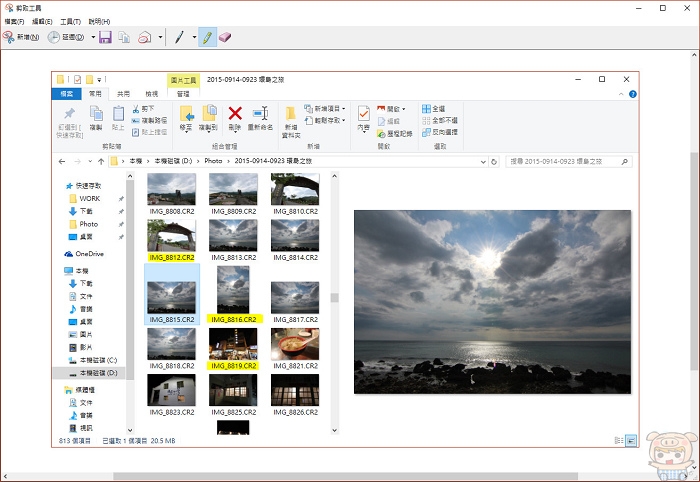This screenshot has height=482, width=700.
Task: Save the snip with the floppy disk icon
Action: [x=105, y=37]
